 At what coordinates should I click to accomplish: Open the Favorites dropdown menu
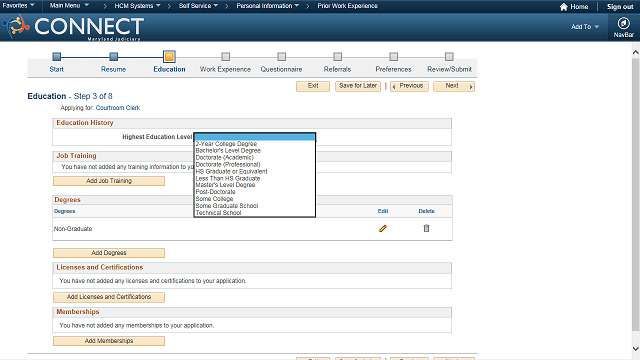point(18,6)
